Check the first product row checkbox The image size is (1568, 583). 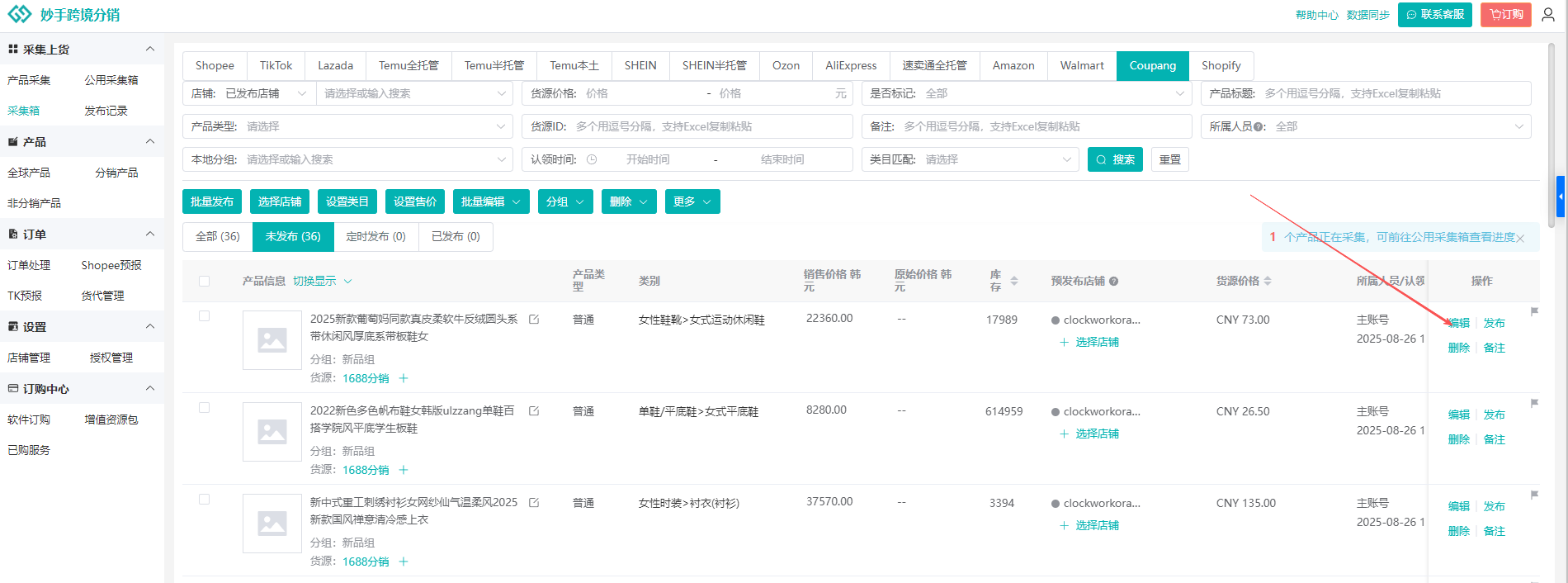[205, 316]
